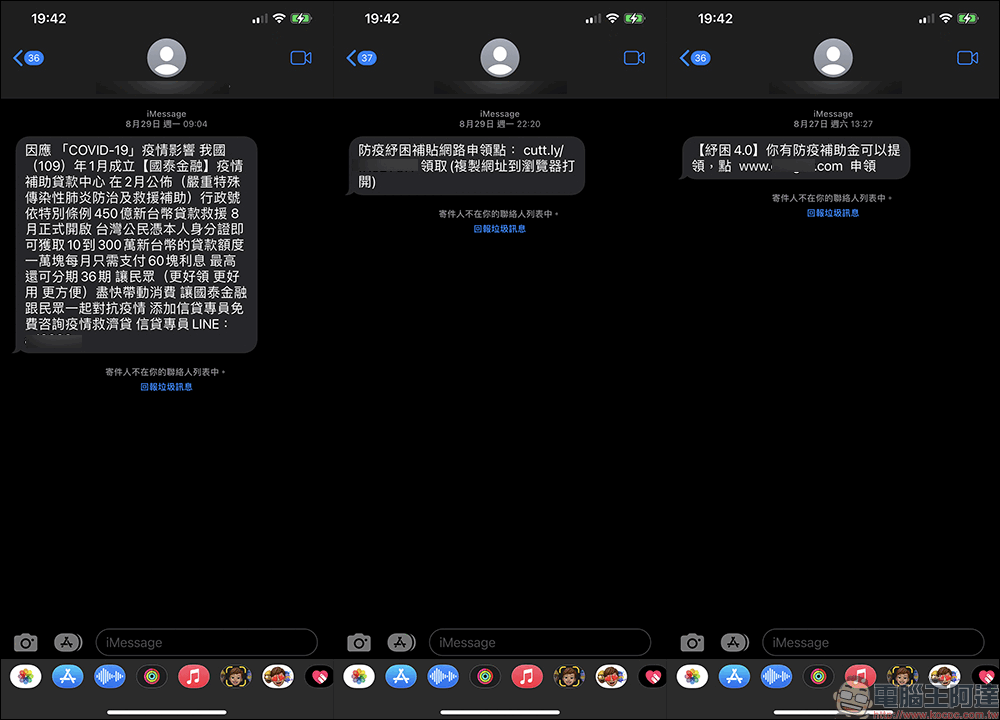
Task: Tap 回報垃圾訊息 under the COVID-19 loan message
Action: (166, 386)
